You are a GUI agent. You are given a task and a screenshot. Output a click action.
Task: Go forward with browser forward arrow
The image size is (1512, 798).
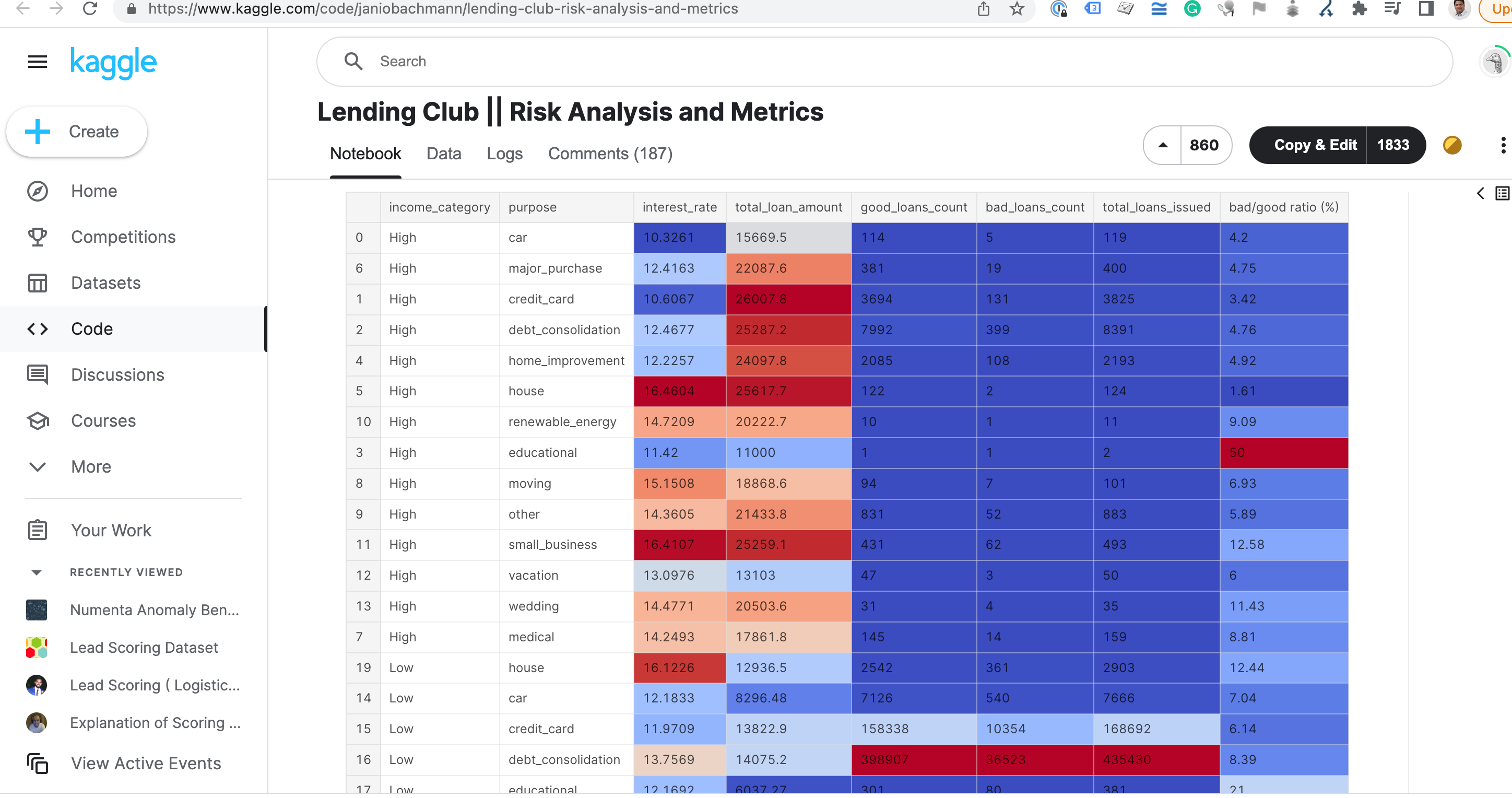click(56, 9)
